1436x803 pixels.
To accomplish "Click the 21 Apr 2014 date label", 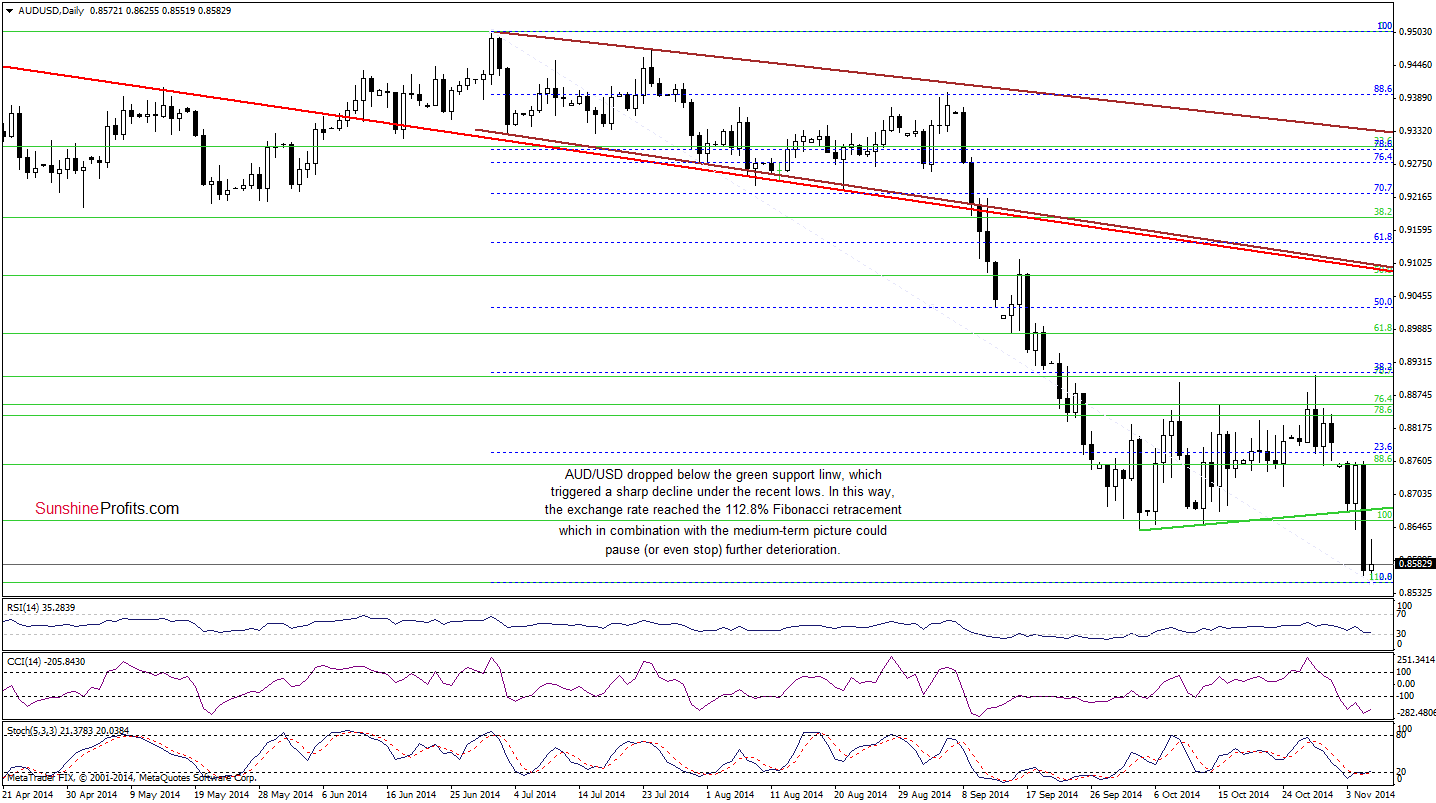I will 27,794.
